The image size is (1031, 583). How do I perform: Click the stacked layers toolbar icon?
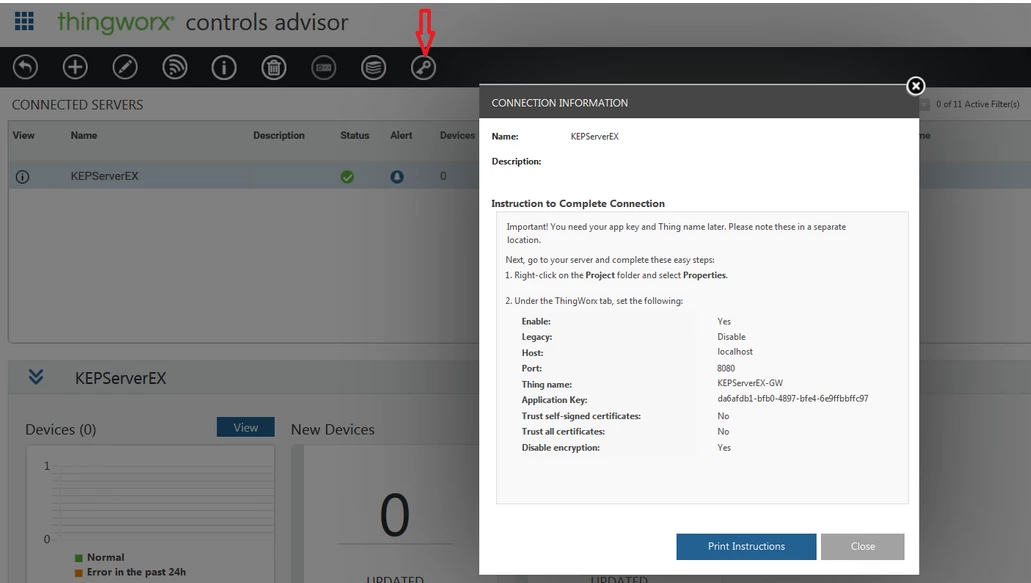point(373,67)
